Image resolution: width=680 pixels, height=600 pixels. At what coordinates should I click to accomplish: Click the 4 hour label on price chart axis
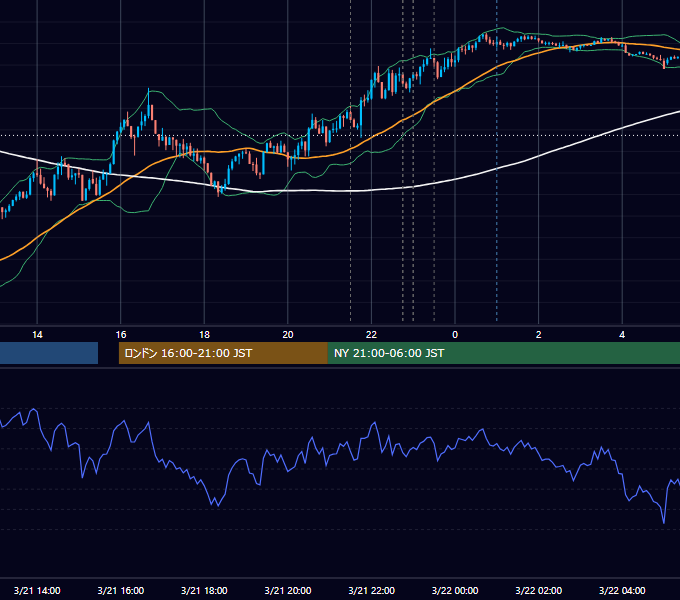pos(622,335)
